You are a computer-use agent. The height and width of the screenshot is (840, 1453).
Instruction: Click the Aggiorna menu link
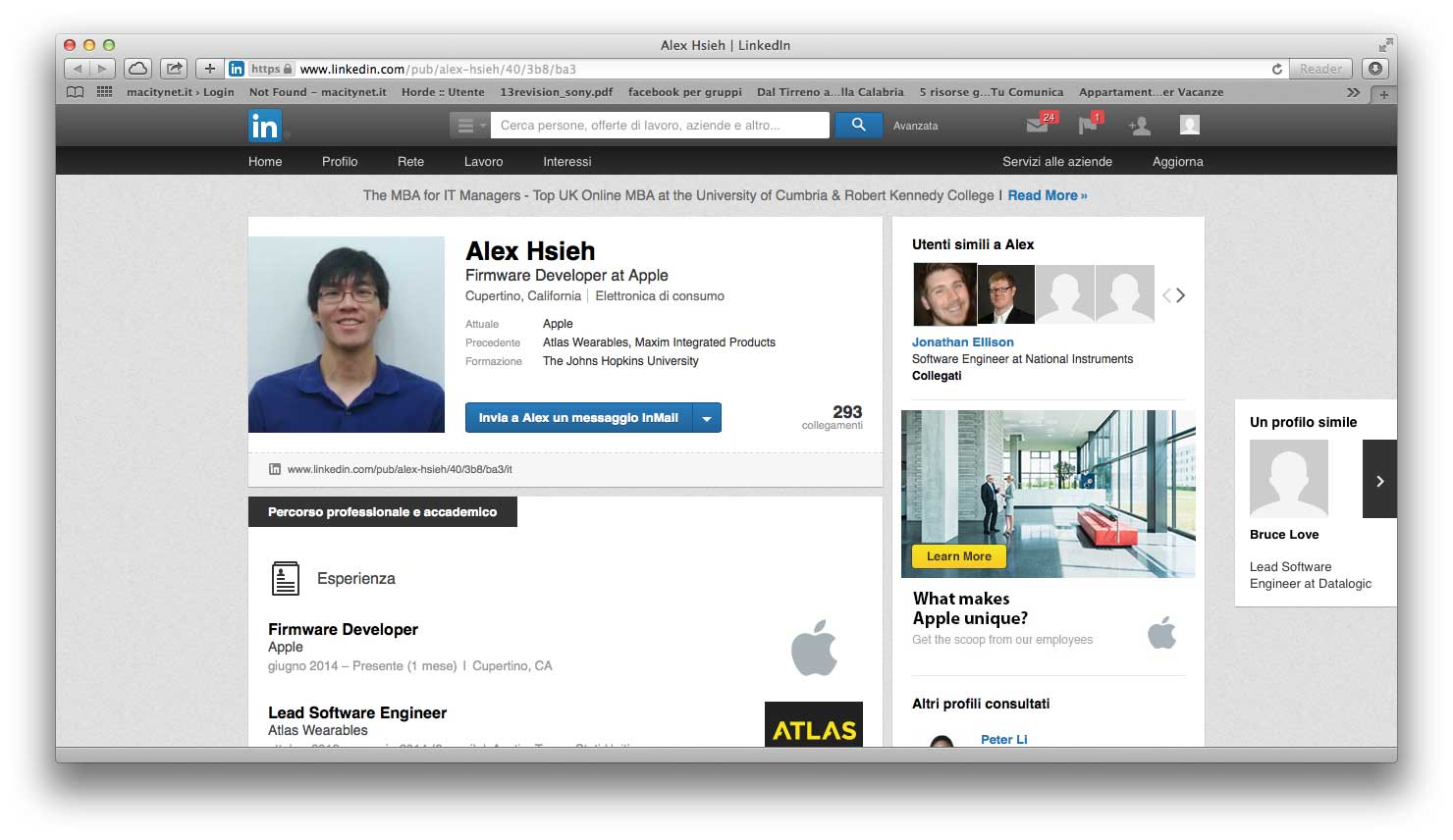point(1178,161)
